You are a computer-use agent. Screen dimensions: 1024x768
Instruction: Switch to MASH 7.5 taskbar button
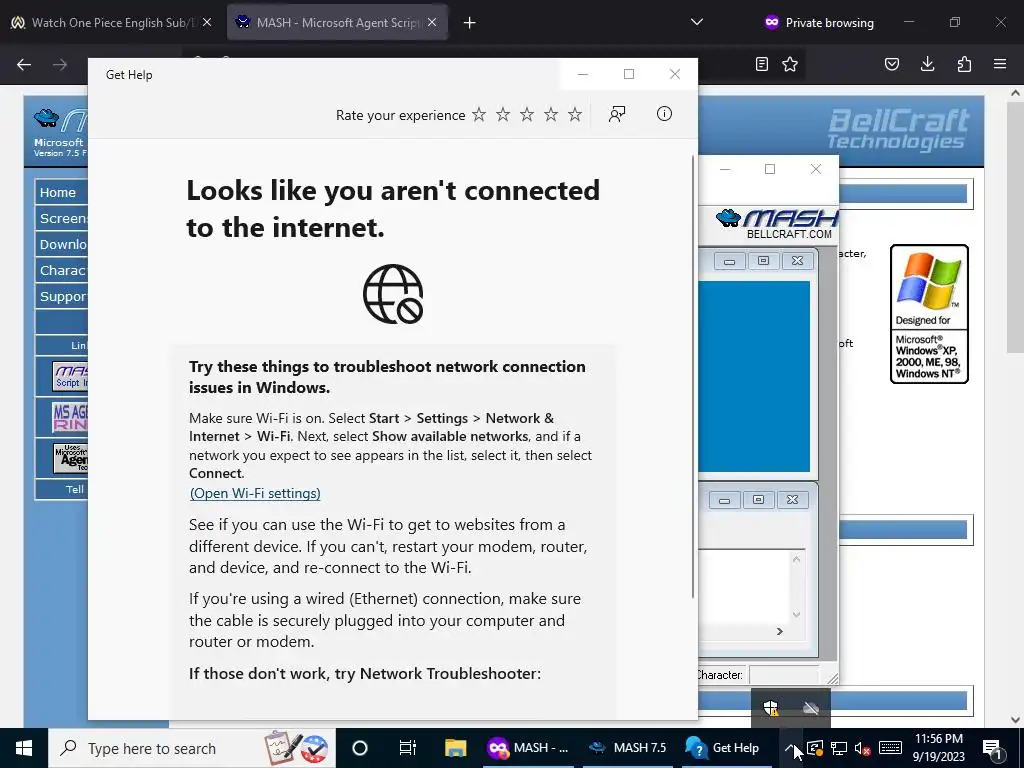pyautogui.click(x=628, y=748)
